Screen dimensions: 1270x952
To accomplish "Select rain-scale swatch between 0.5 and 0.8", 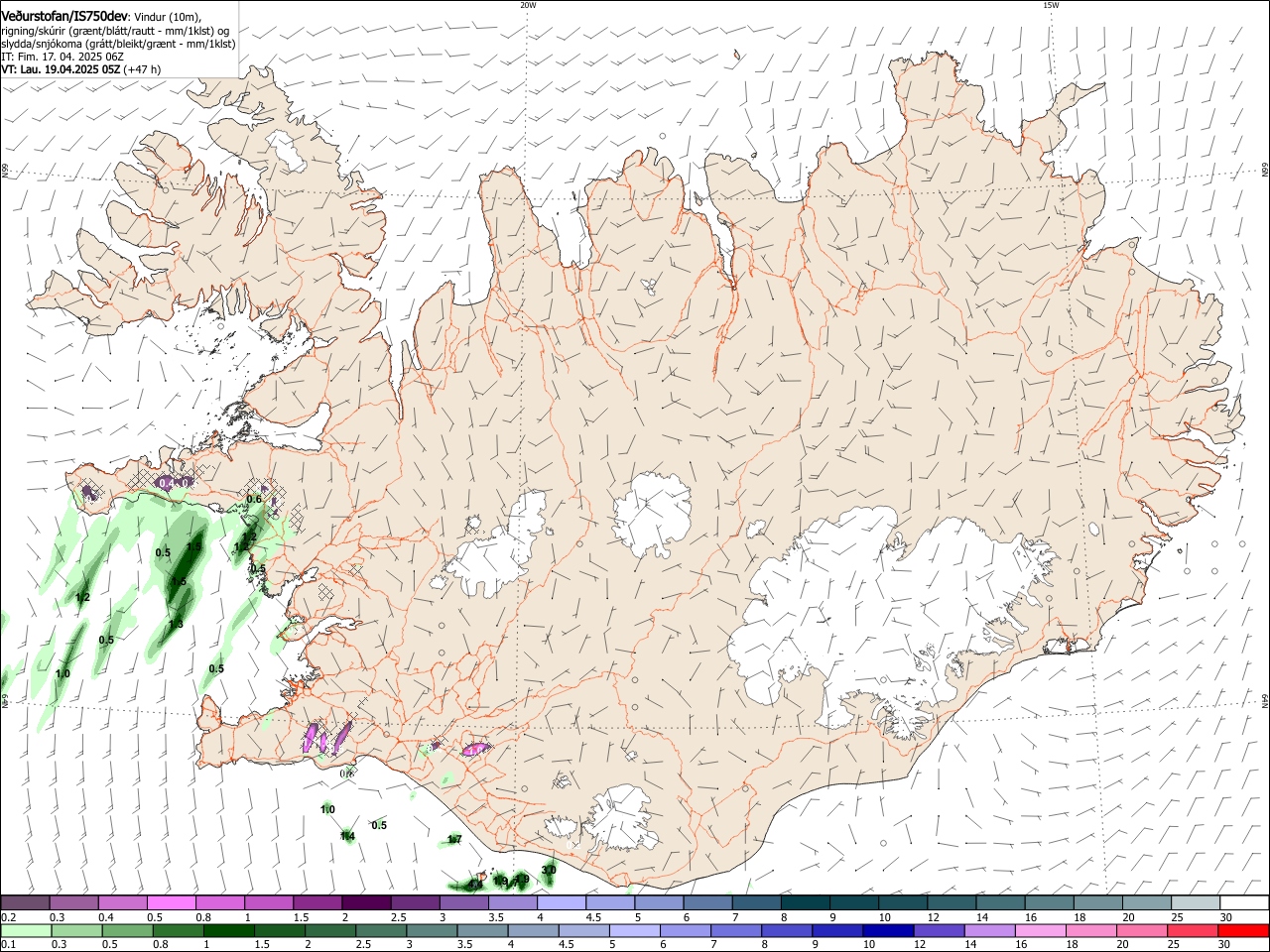I will (127, 931).
